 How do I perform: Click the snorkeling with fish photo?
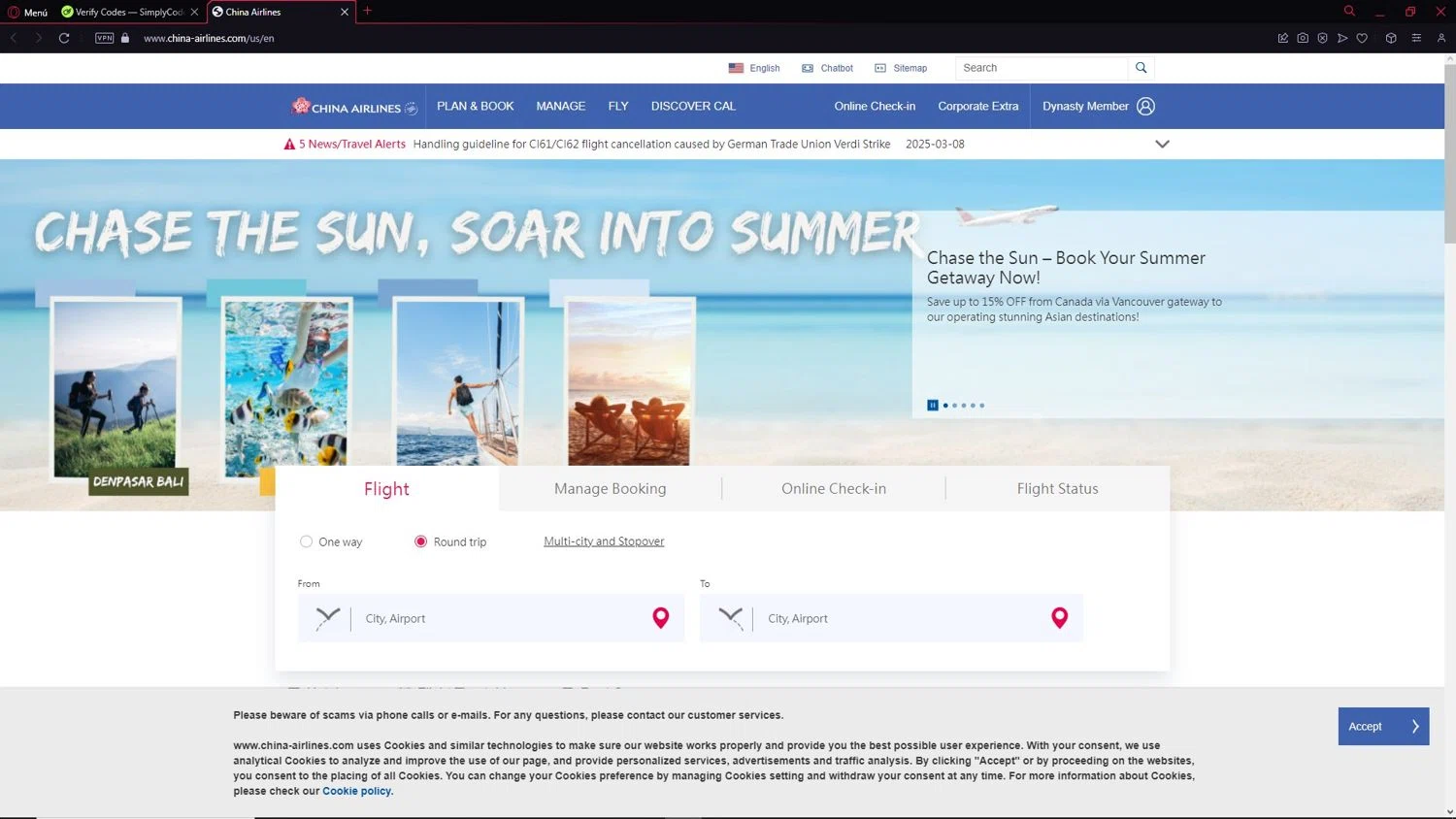[x=285, y=388]
